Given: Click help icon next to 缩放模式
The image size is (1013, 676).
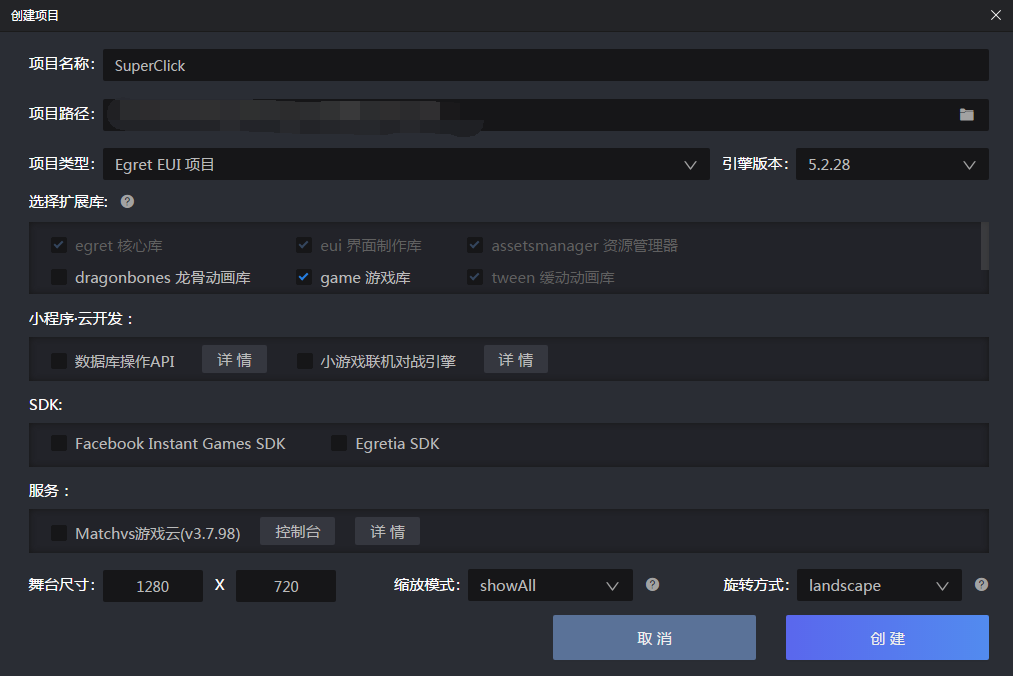Looking at the screenshot, I should tap(652, 584).
